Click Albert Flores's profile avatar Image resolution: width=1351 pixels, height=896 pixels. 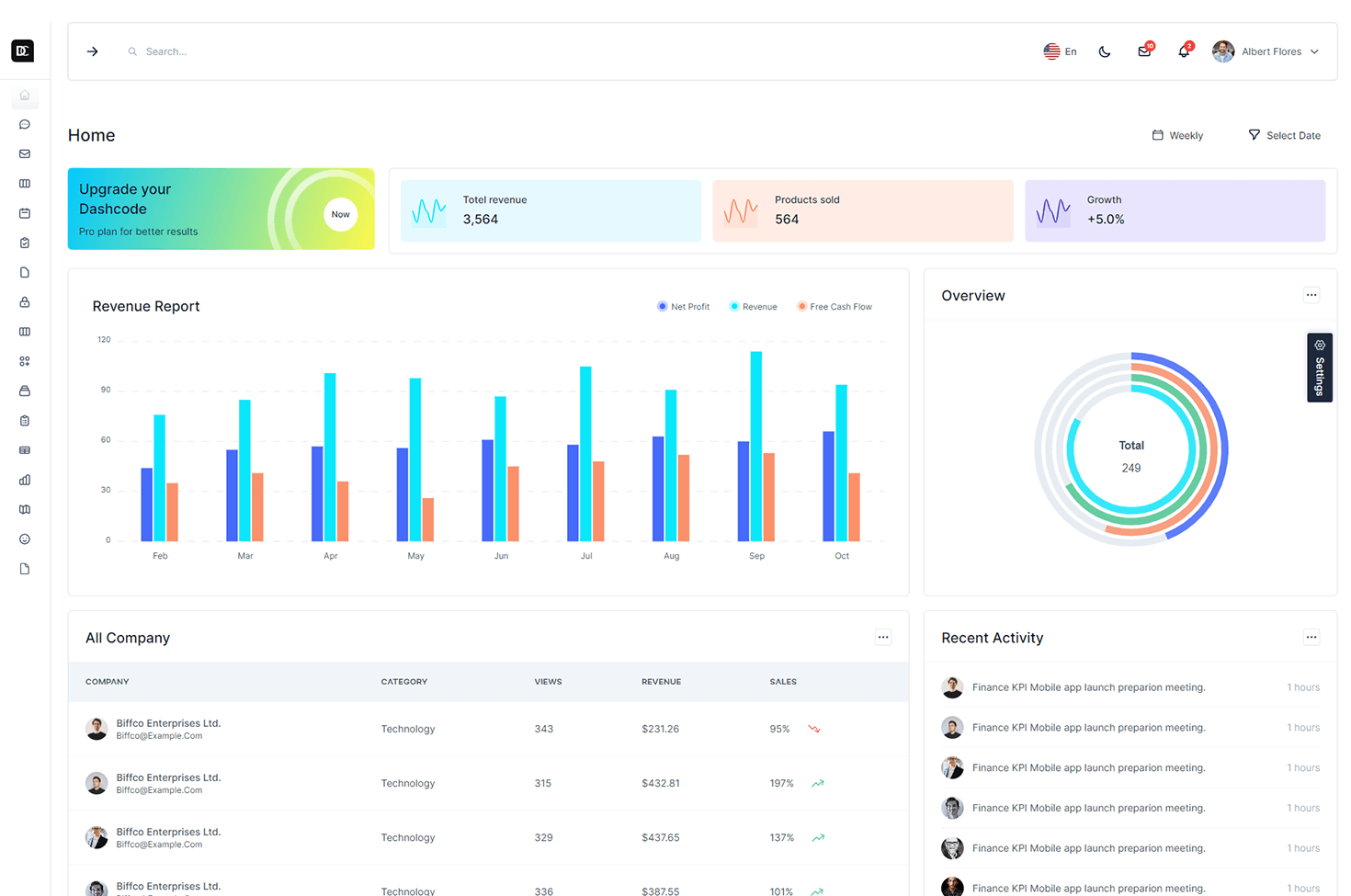click(x=1223, y=51)
